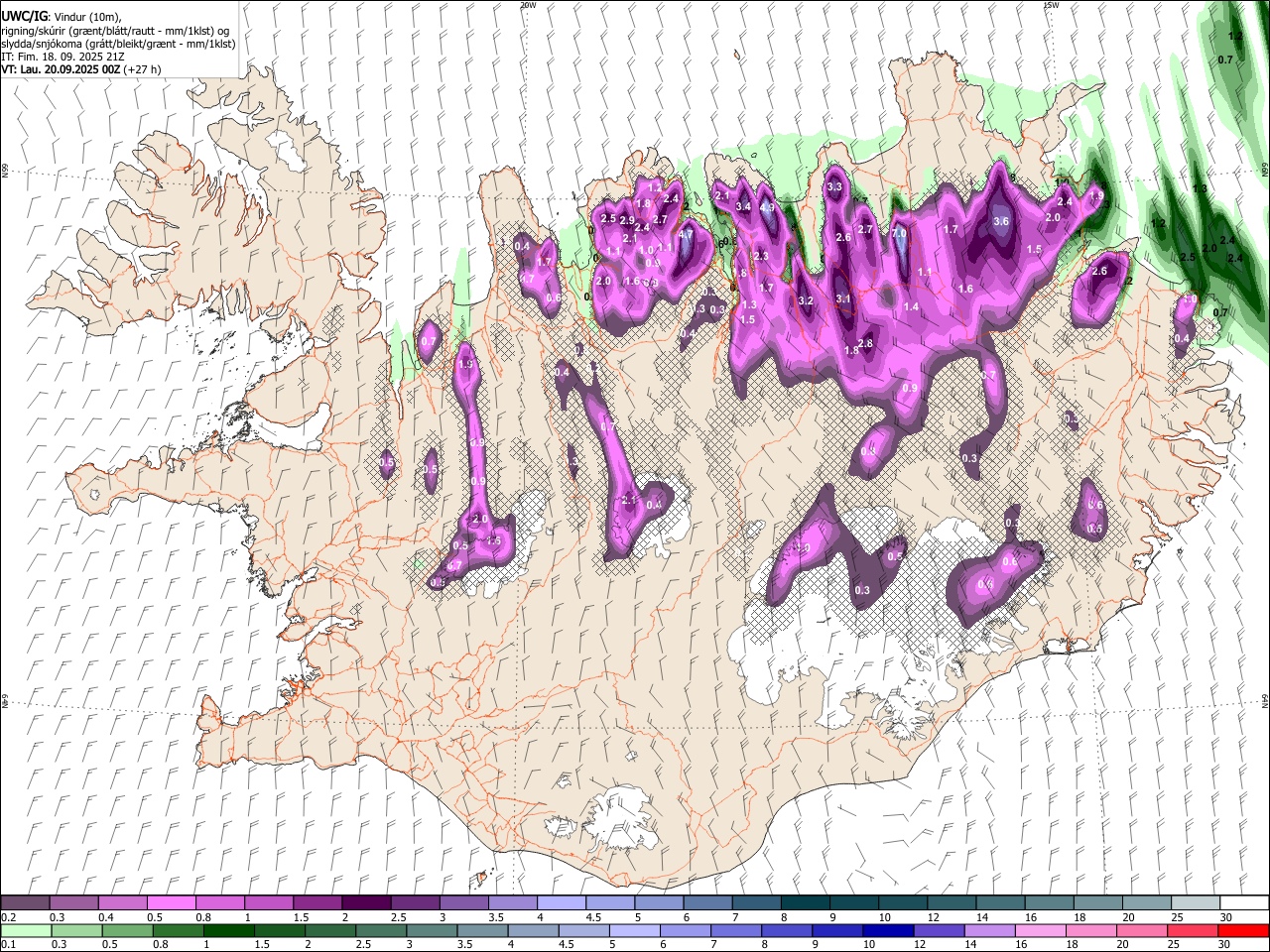This screenshot has height=952, width=1270.
Task: Click the '3.3' precipitation value
Action: [x=834, y=186]
